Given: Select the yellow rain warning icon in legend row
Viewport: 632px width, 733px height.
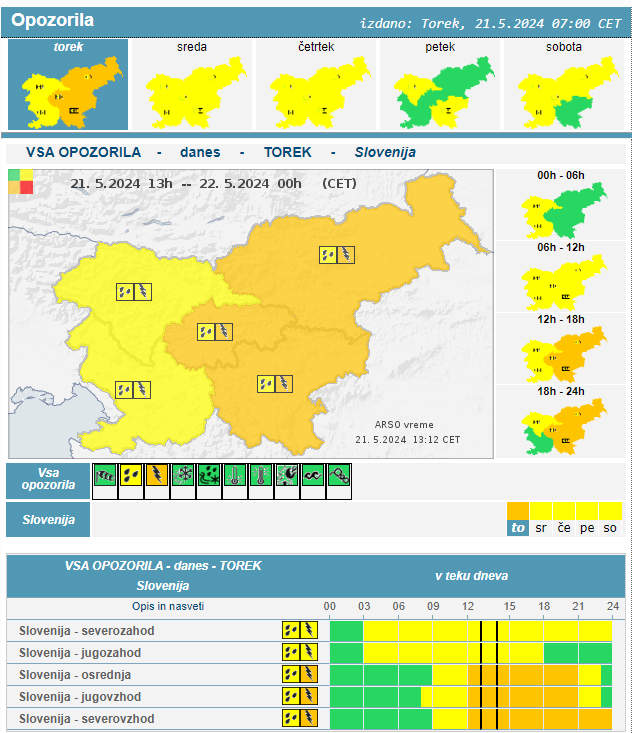Looking at the screenshot, I should click(x=131, y=476).
